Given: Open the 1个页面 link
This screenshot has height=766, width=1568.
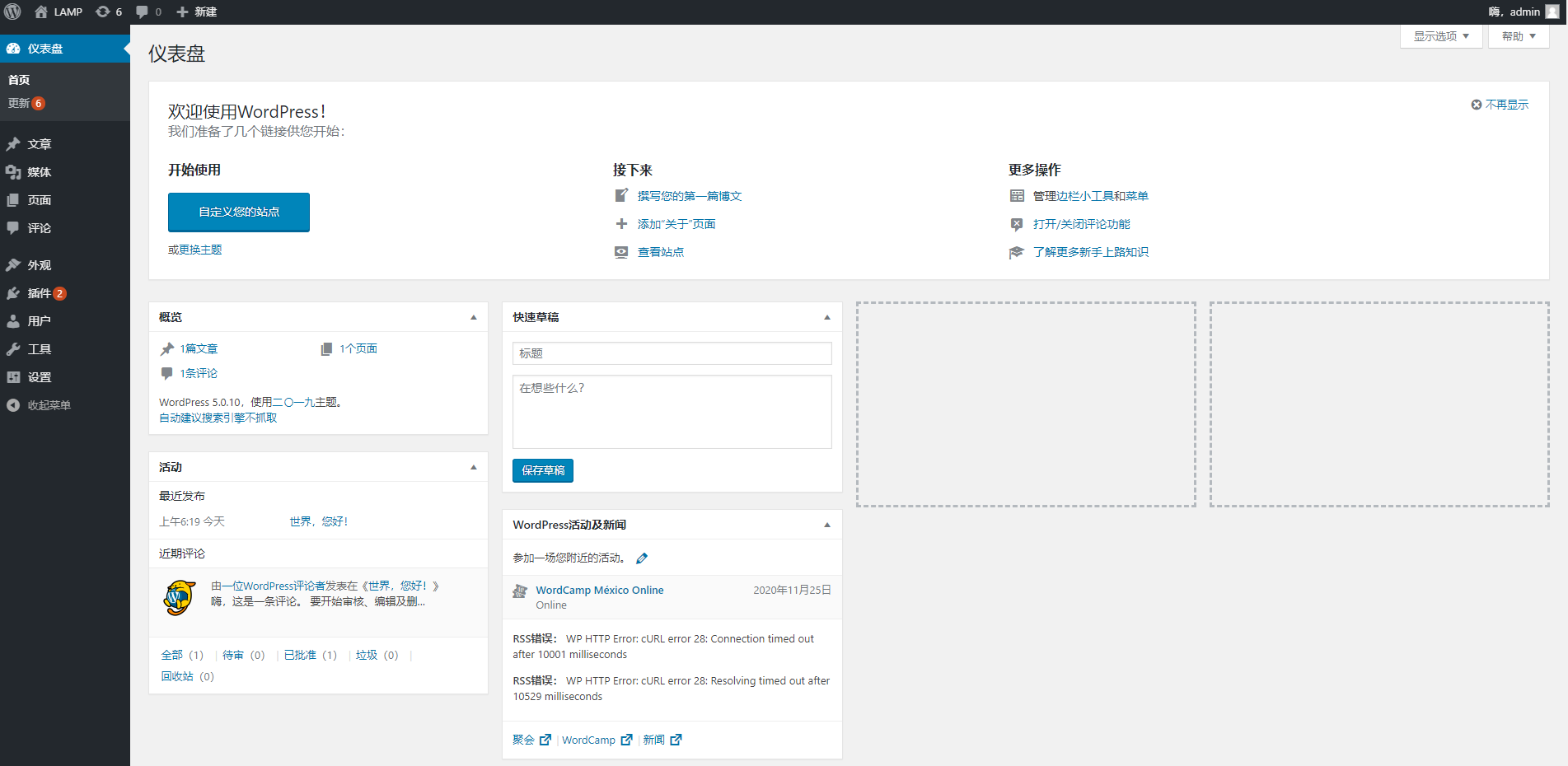Looking at the screenshot, I should 358,349.
